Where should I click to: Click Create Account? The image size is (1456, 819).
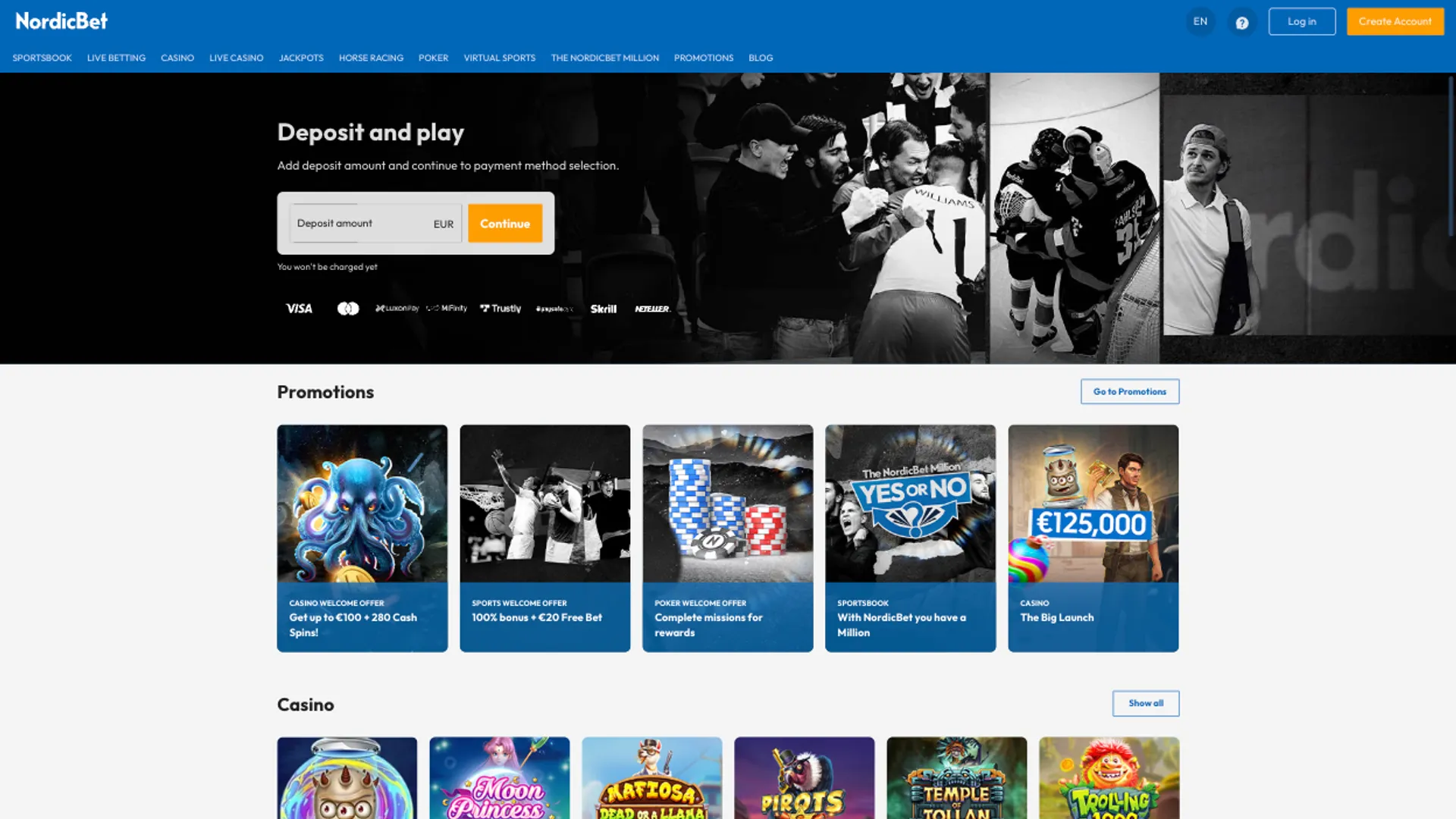click(x=1395, y=21)
